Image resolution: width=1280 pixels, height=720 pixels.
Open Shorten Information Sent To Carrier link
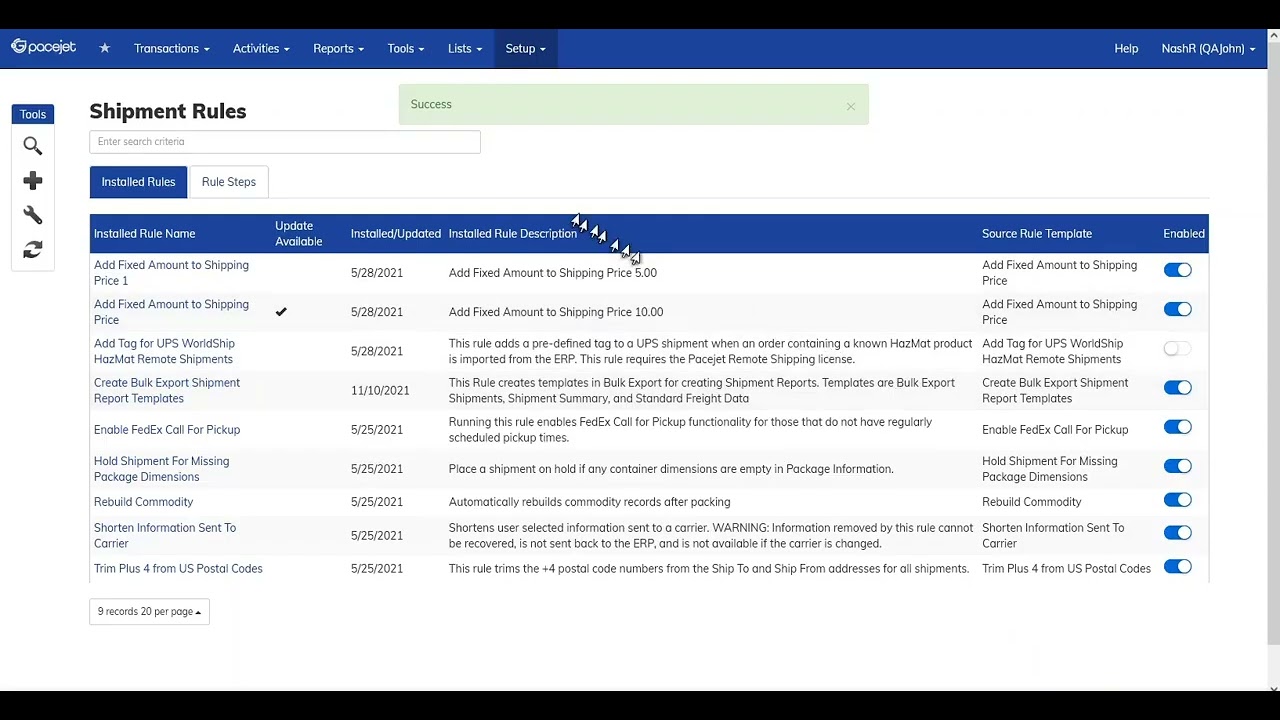(165, 535)
